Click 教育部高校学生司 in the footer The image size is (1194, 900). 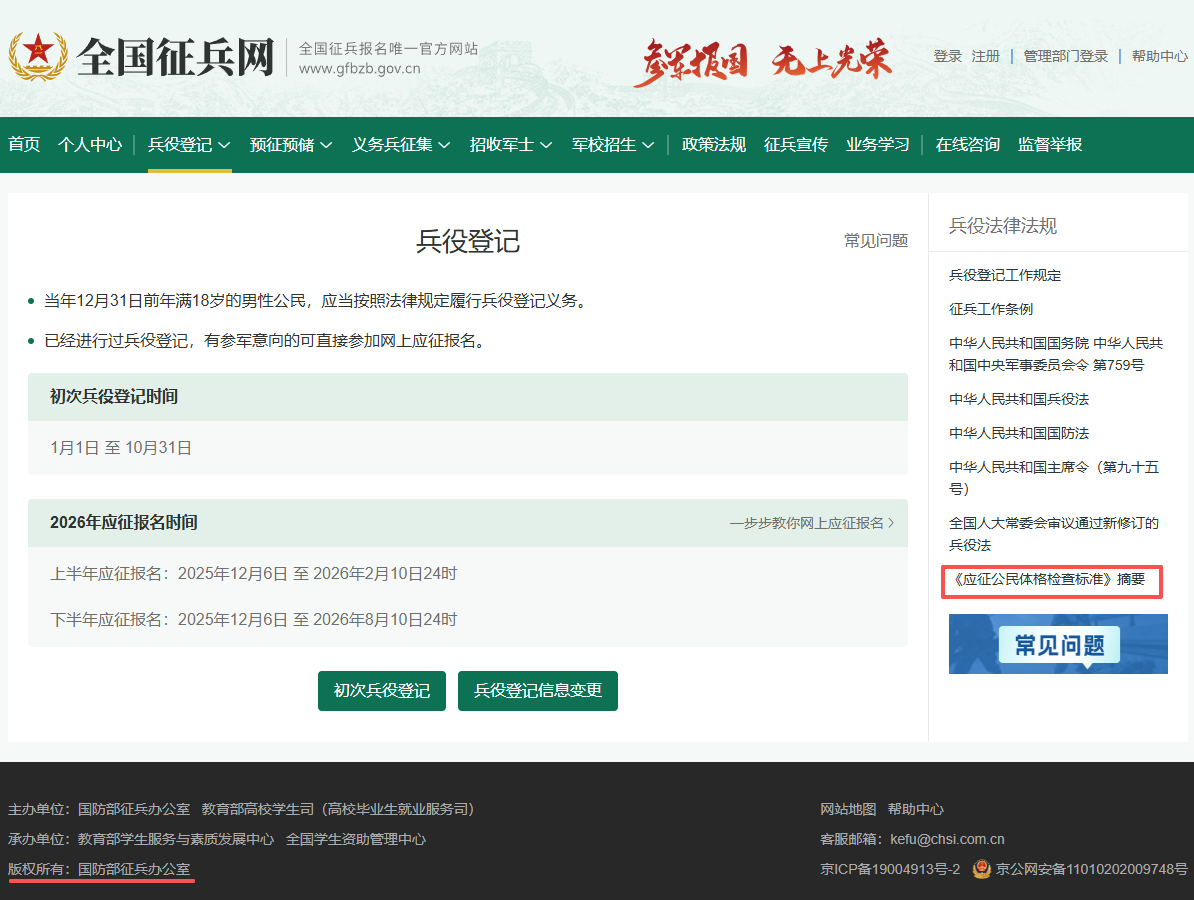(x=257, y=809)
